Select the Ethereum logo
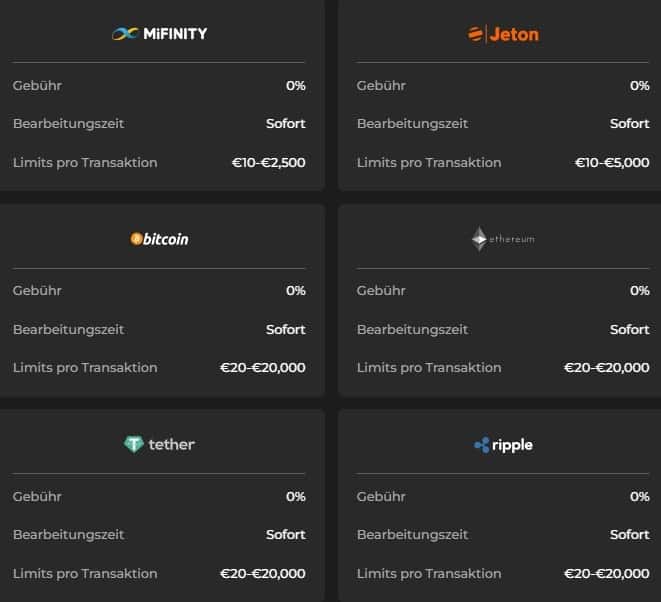Image resolution: width=661 pixels, height=602 pixels. tap(503, 239)
